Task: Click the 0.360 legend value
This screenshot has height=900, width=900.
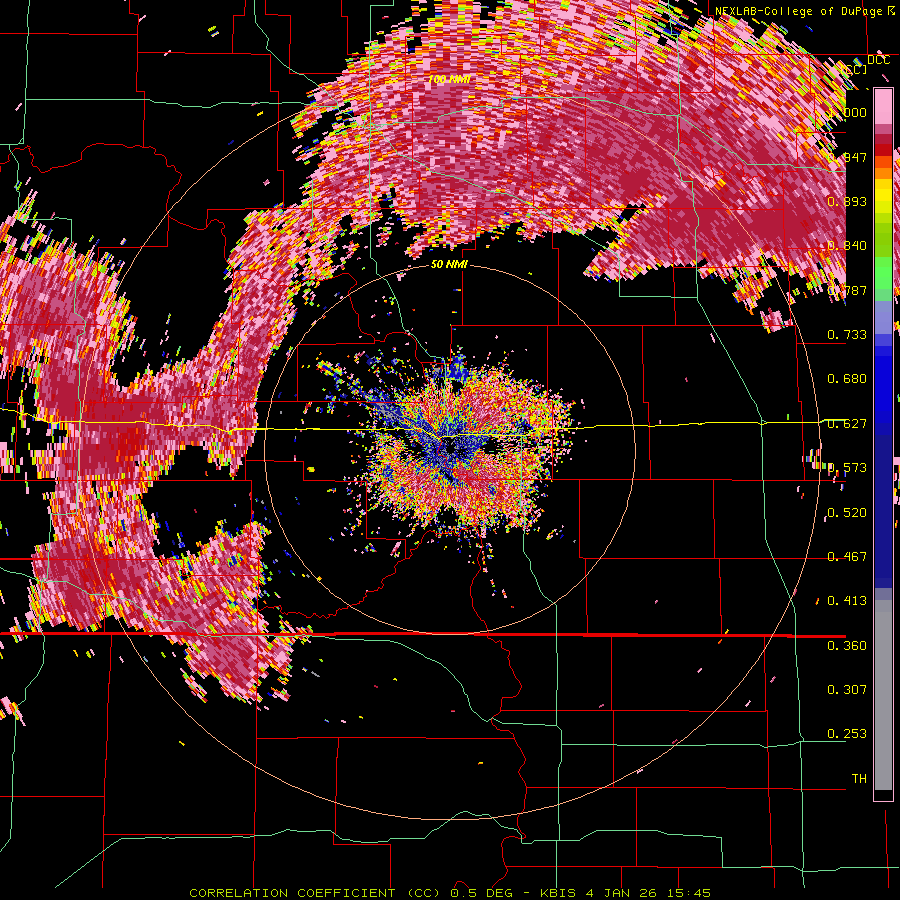Action: pyautogui.click(x=847, y=646)
